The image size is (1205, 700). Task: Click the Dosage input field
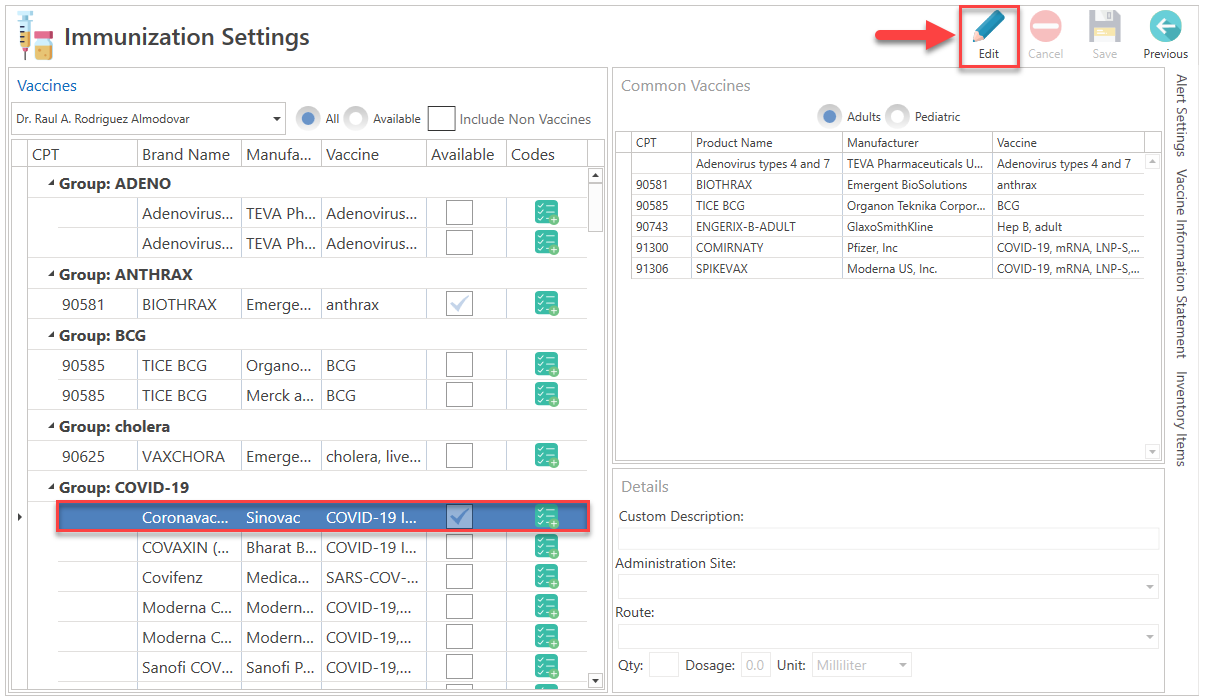point(754,665)
